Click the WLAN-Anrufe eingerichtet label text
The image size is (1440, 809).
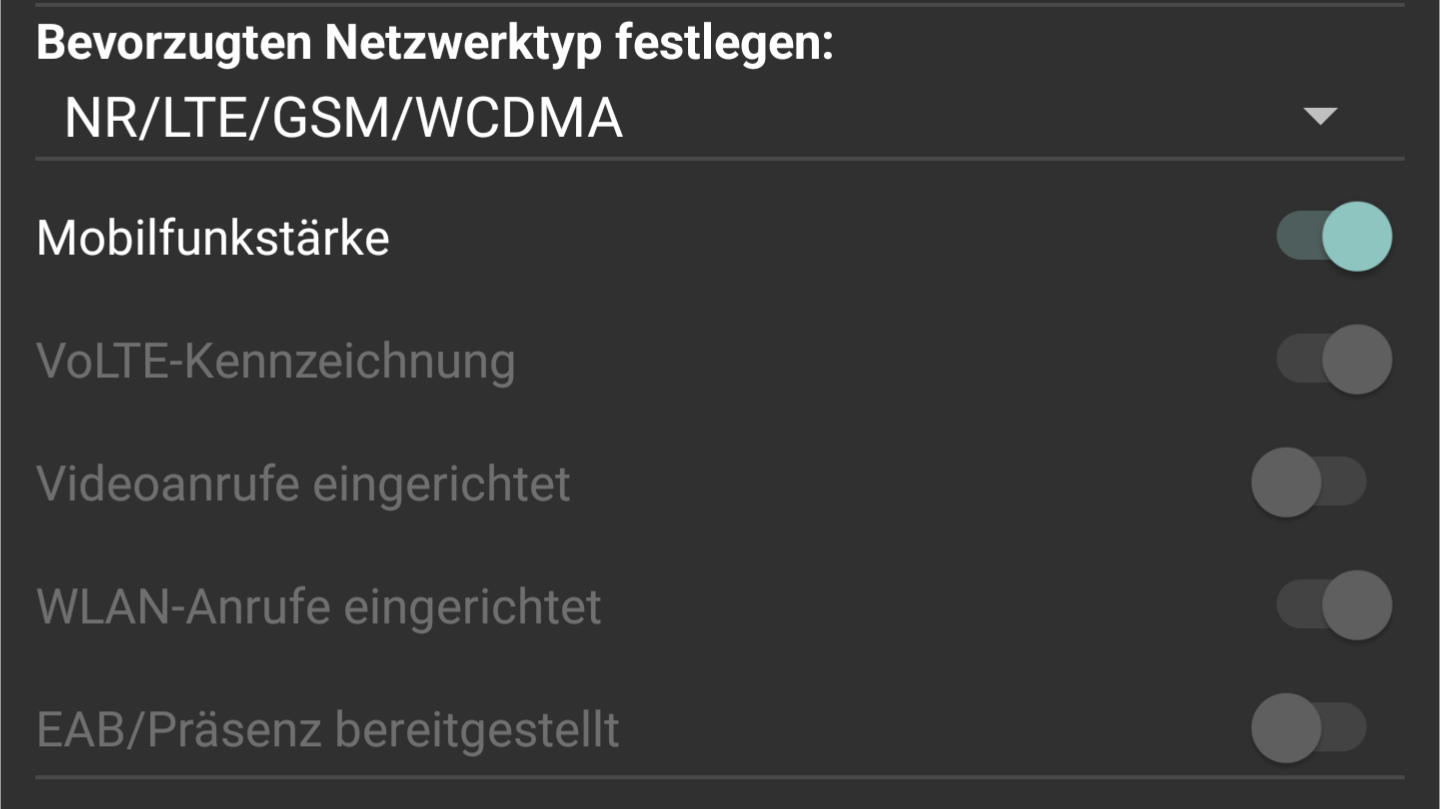[319, 607]
